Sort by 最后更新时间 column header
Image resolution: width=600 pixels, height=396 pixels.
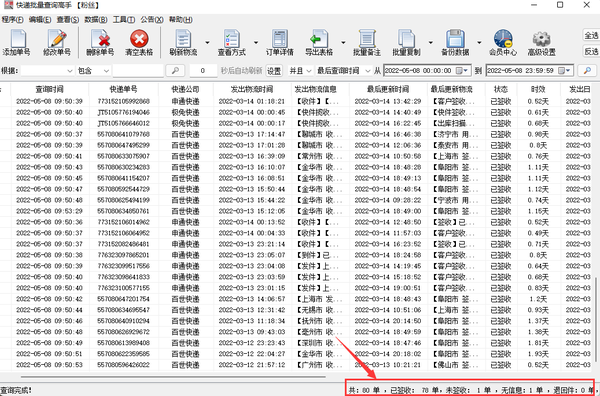tap(388, 89)
